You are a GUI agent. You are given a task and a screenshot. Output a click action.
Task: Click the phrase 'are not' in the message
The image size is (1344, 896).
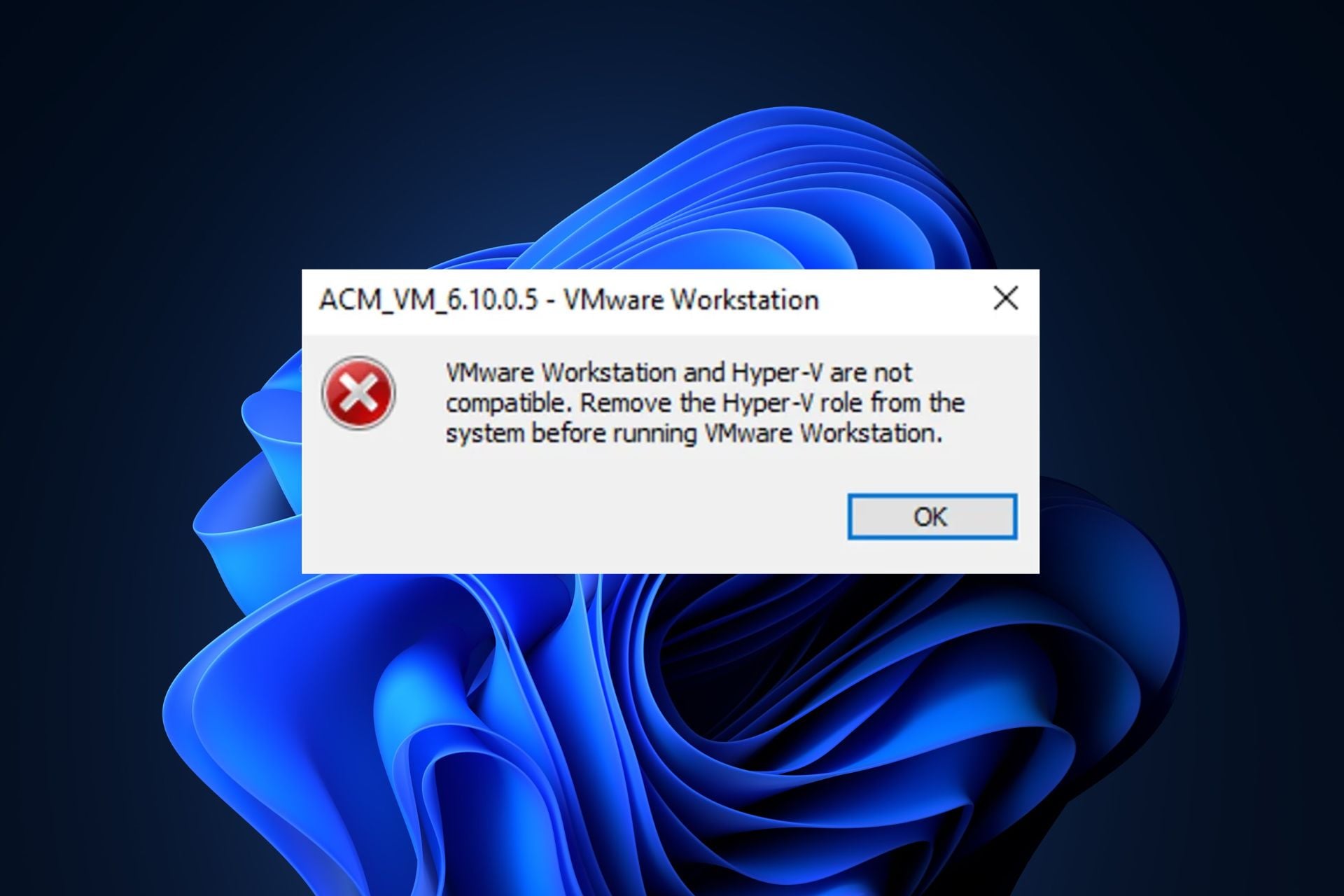(871, 372)
